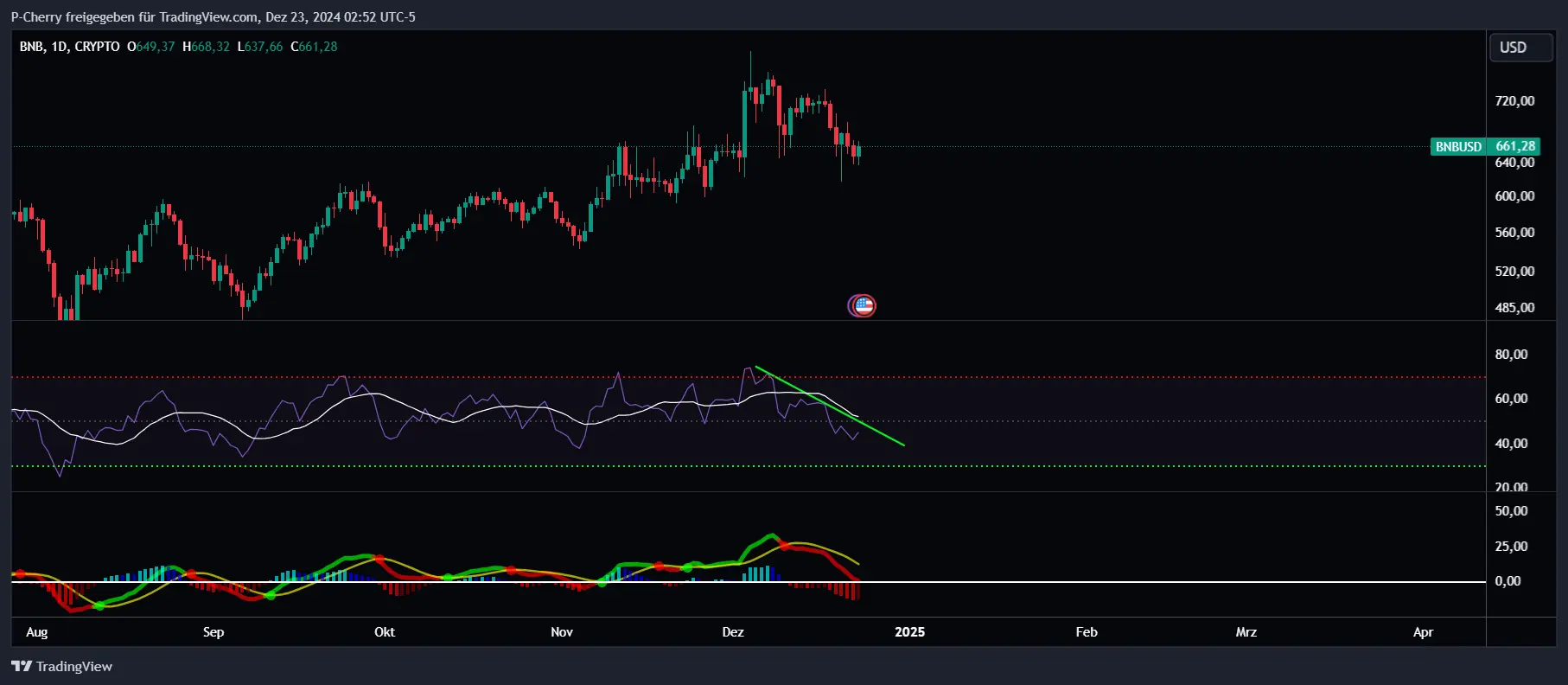Click the Aug label on time axis
The width and height of the screenshot is (1568, 685).
click(x=37, y=632)
